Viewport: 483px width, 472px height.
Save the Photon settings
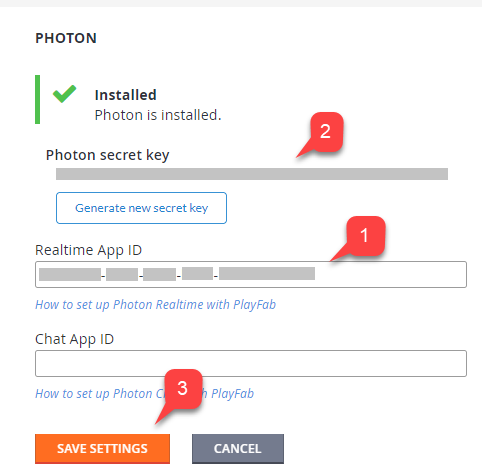tap(102, 448)
